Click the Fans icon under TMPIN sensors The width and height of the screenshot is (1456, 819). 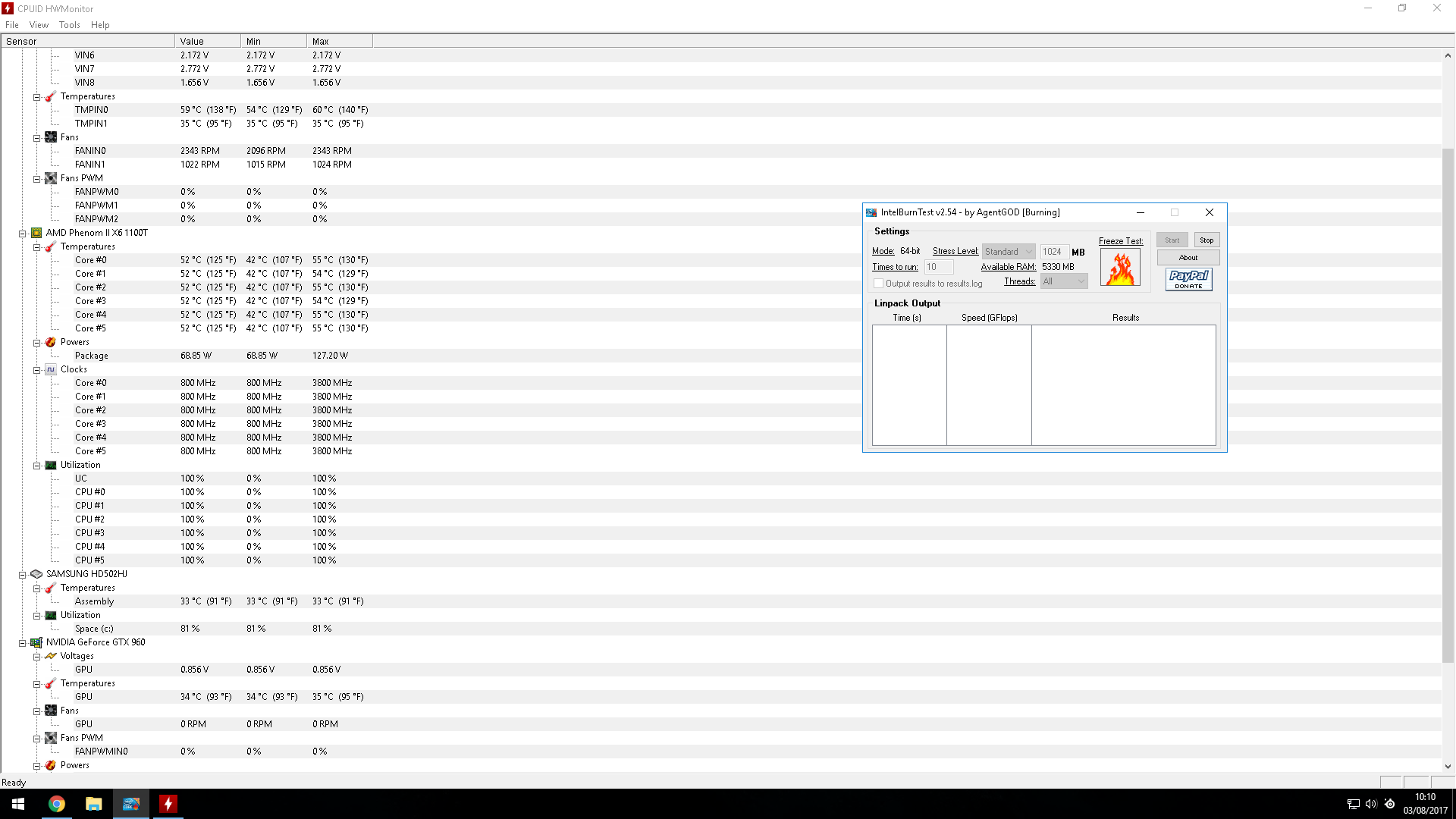tap(51, 137)
